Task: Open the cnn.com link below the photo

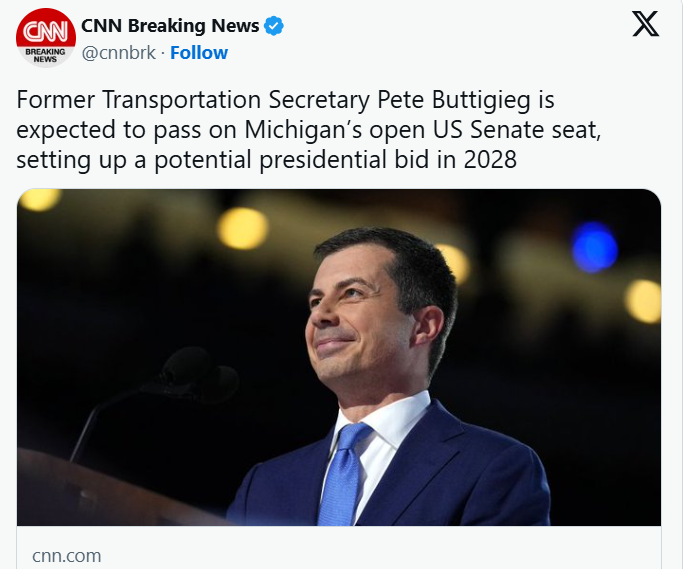Action: (66, 555)
